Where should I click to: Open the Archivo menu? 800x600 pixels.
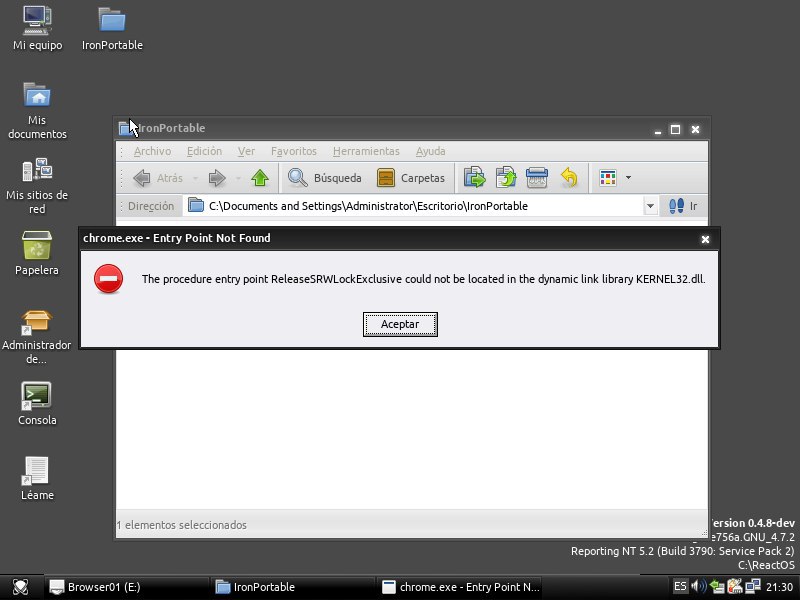(x=152, y=152)
